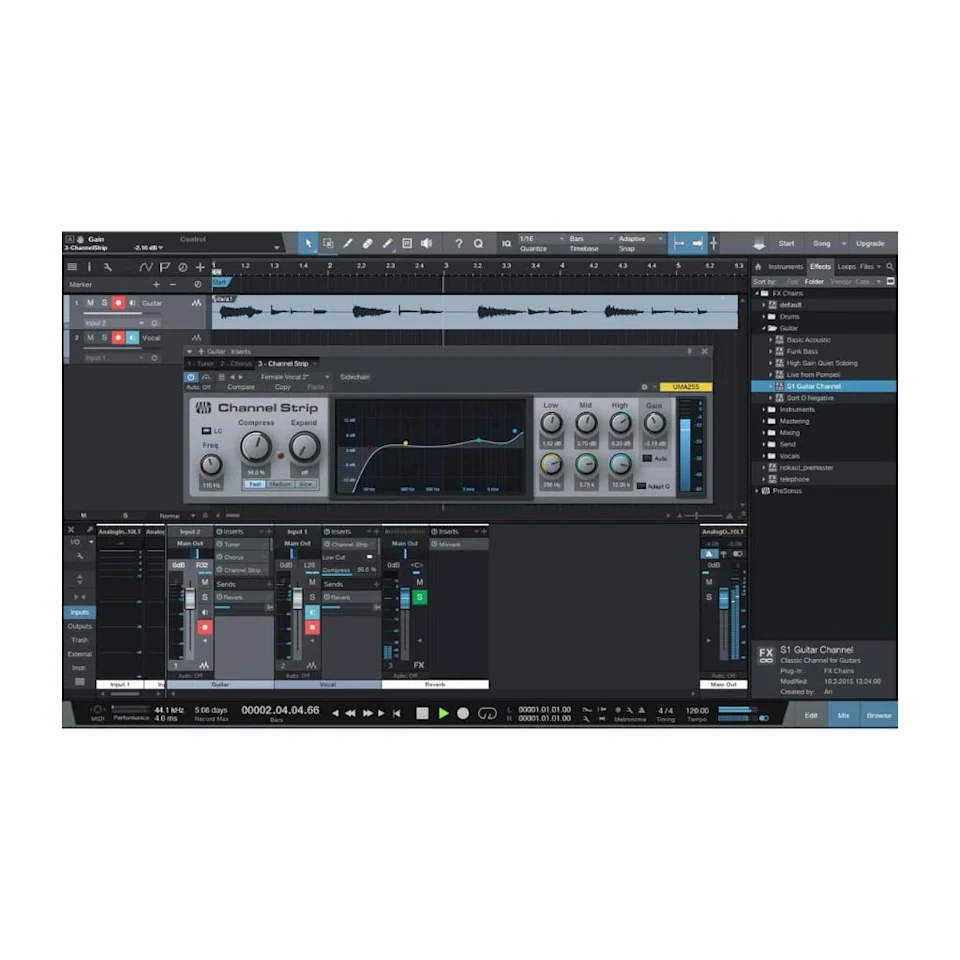Image resolution: width=960 pixels, height=960 pixels.
Task: Select the Paint tool
Action: pyautogui.click(x=387, y=243)
